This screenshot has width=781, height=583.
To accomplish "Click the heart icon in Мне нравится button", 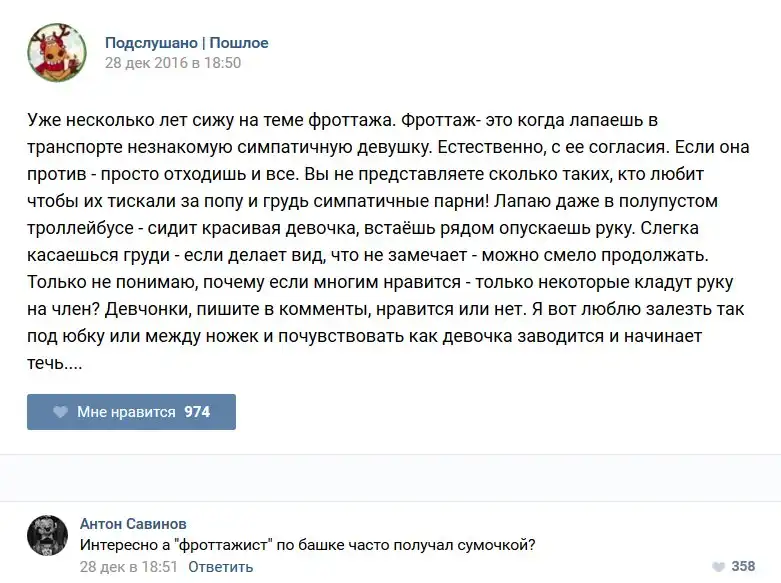I will click(59, 412).
